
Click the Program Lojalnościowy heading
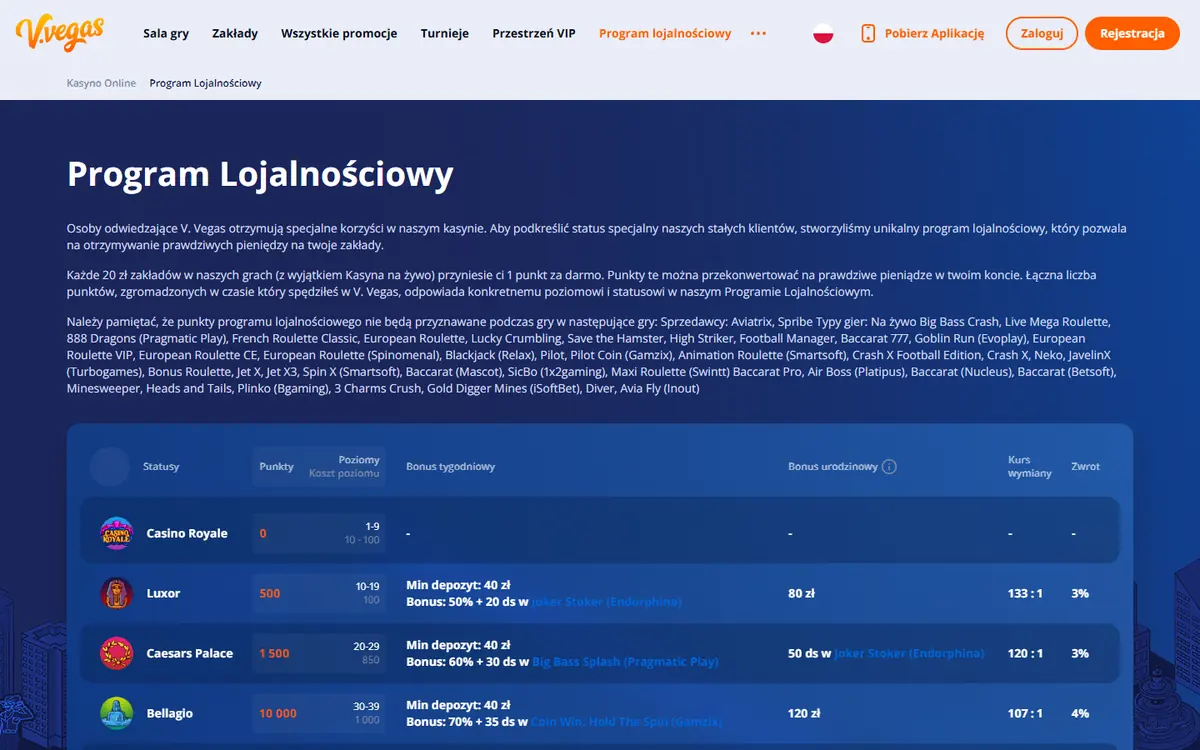260,174
